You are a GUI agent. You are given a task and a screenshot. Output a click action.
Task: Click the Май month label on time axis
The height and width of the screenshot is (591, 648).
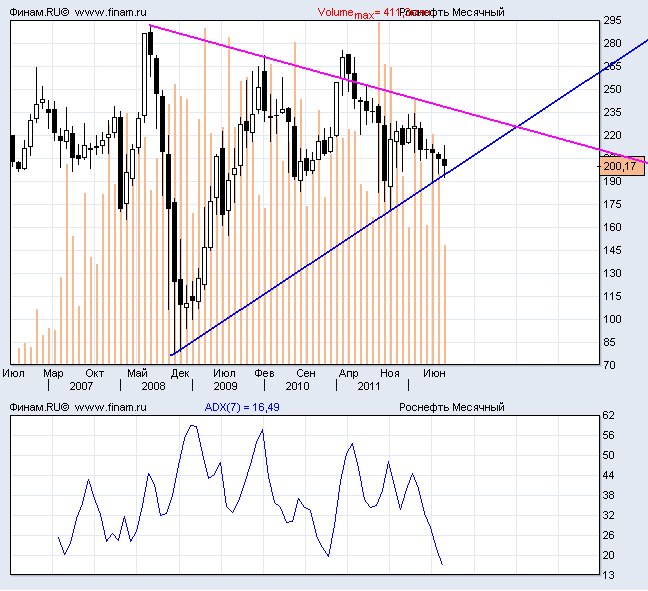coord(137,374)
